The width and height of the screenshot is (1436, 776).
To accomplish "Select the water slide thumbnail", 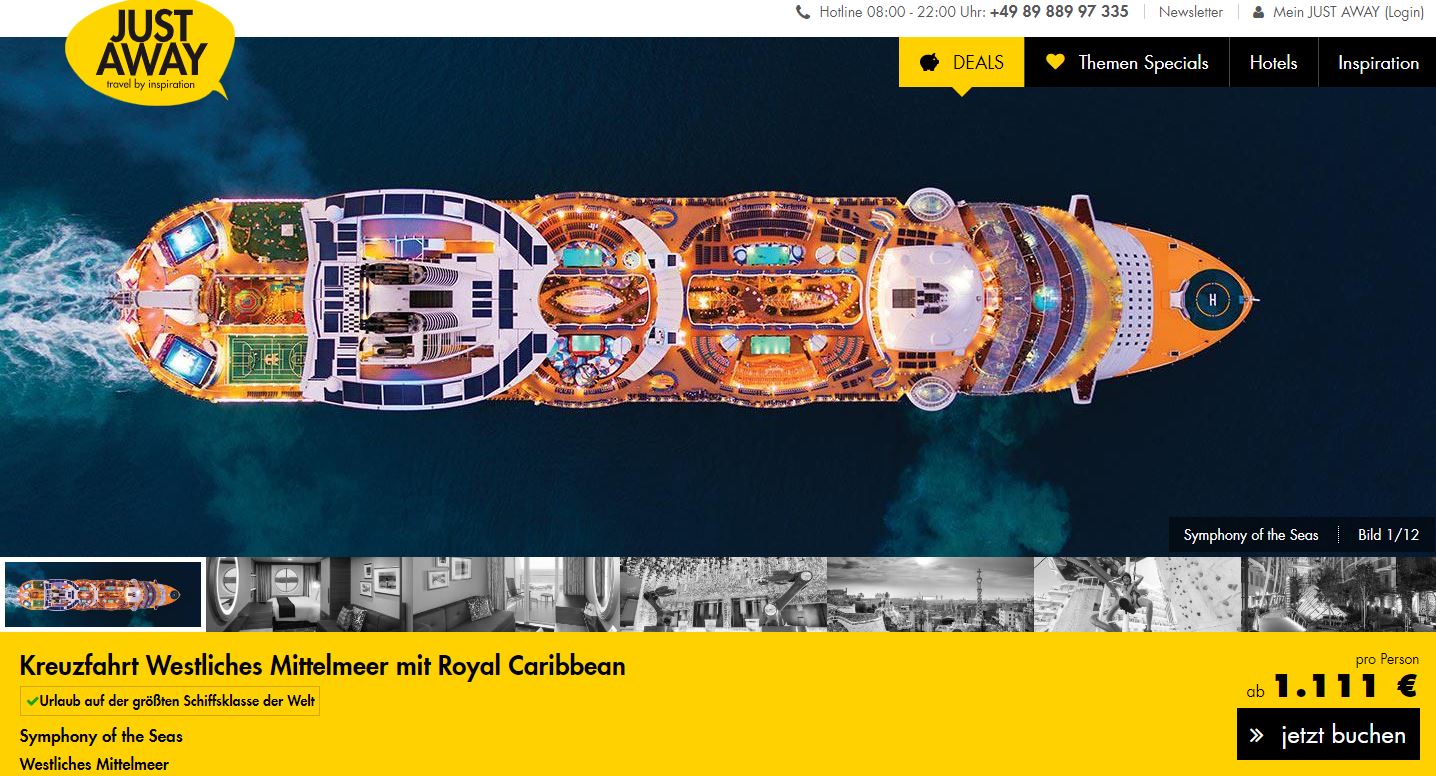I will pyautogui.click(x=1137, y=594).
